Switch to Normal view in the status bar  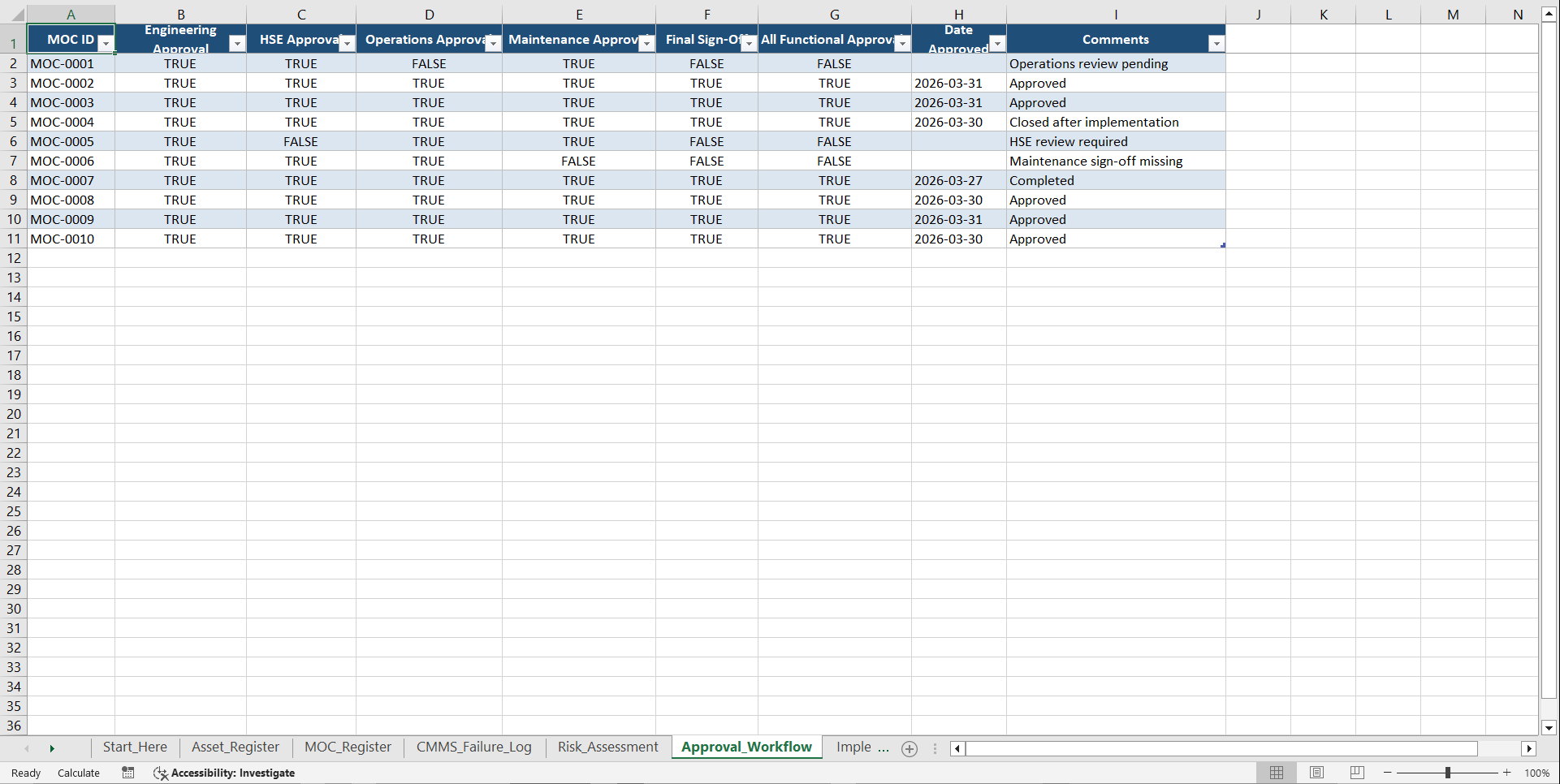point(1276,773)
